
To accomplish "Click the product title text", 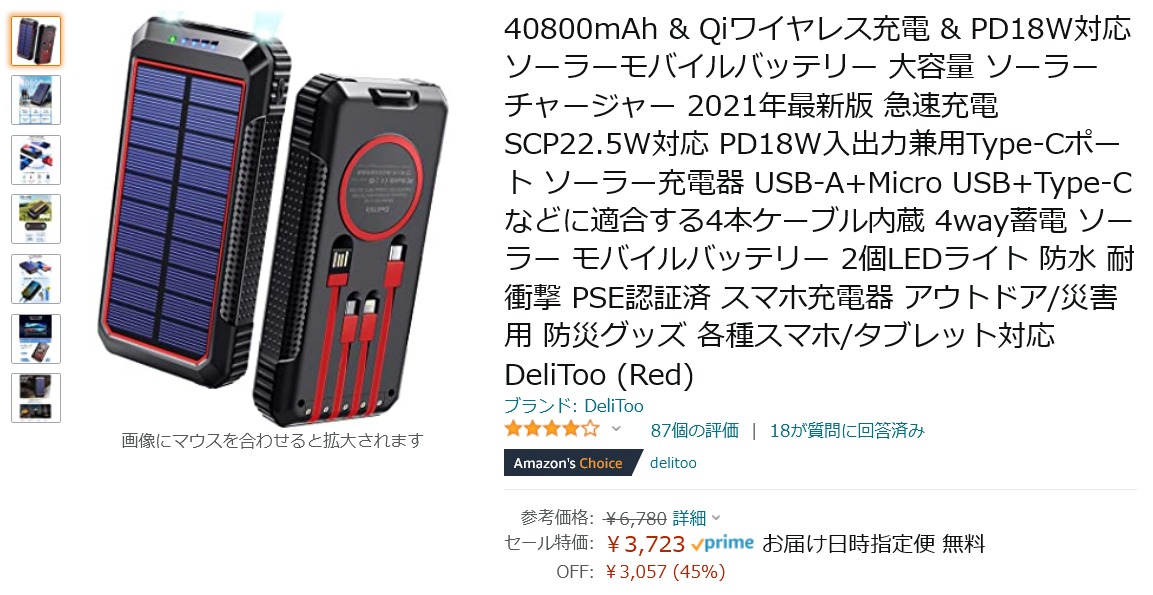I will 818,202.
